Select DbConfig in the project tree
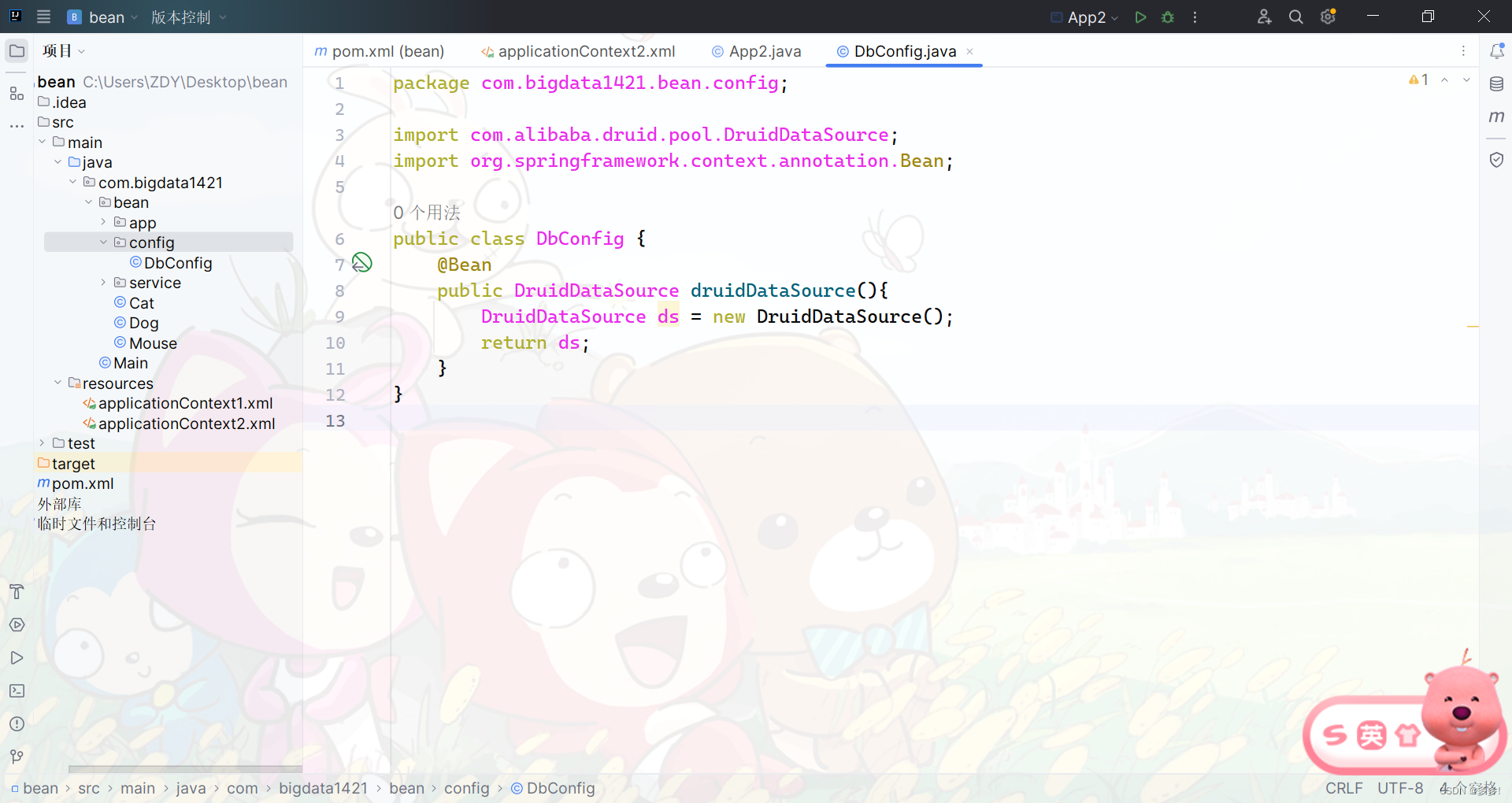Screen dimensions: 1512x803 [x=177, y=263]
